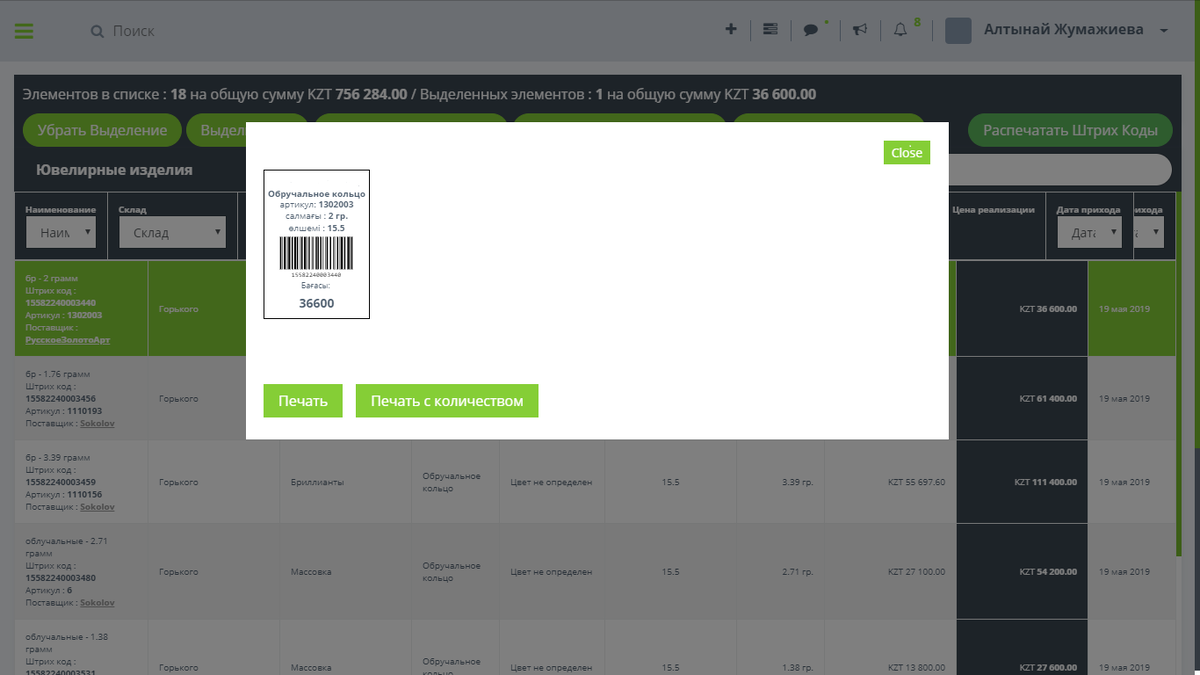This screenshot has width=1200, height=675.
Task: Click price KZT 61 400.00 cell
Action: (1022, 398)
